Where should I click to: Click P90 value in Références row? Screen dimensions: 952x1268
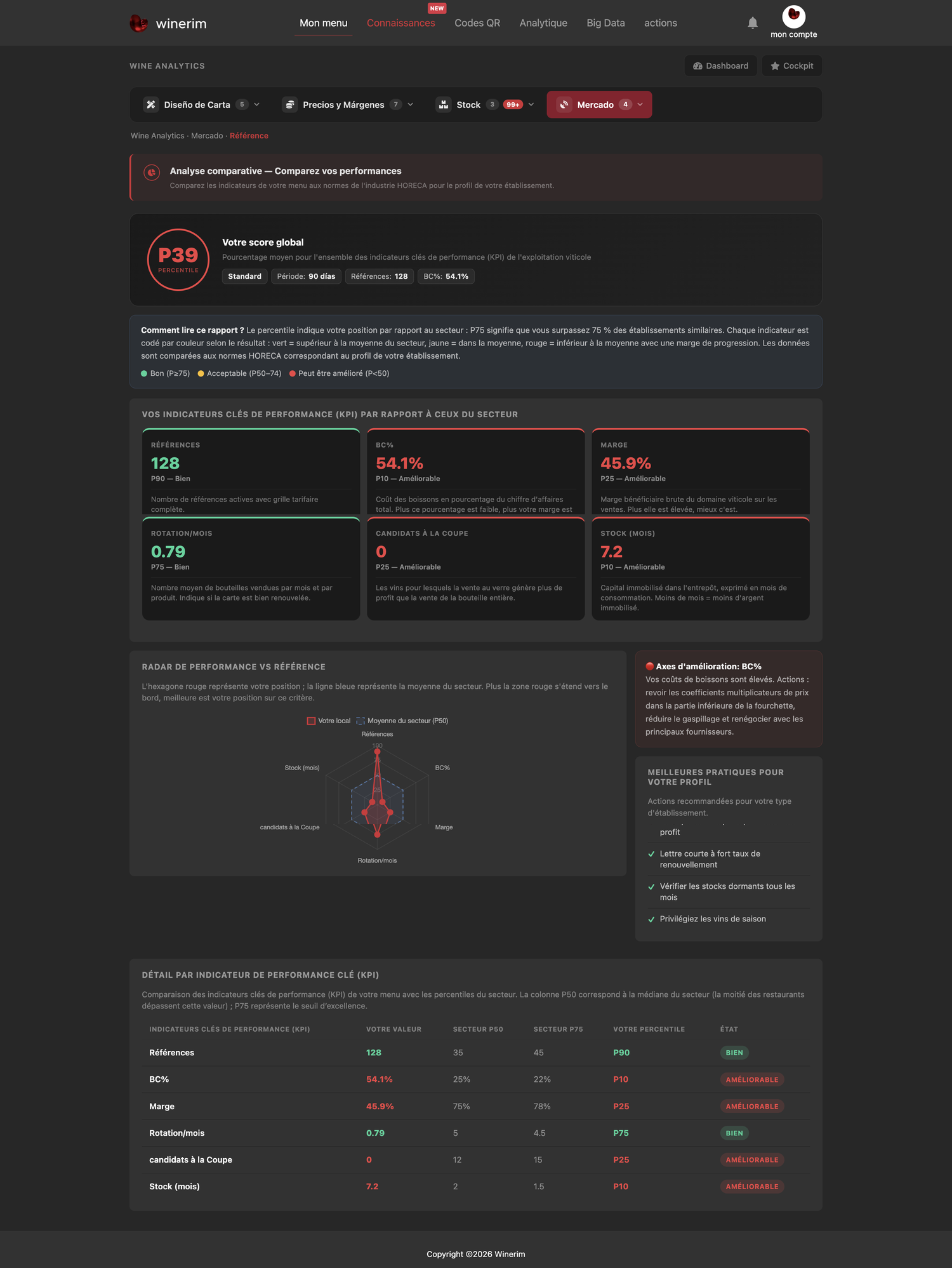[621, 1053]
